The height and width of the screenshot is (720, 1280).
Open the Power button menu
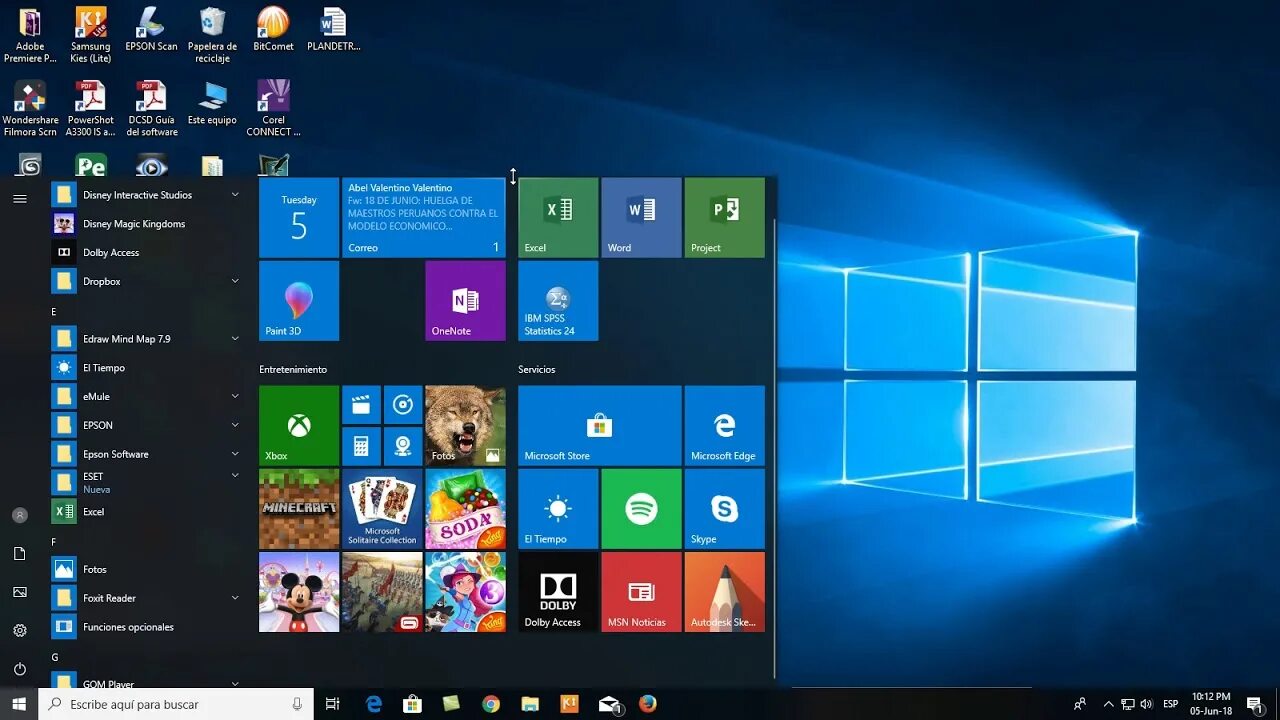point(19,669)
